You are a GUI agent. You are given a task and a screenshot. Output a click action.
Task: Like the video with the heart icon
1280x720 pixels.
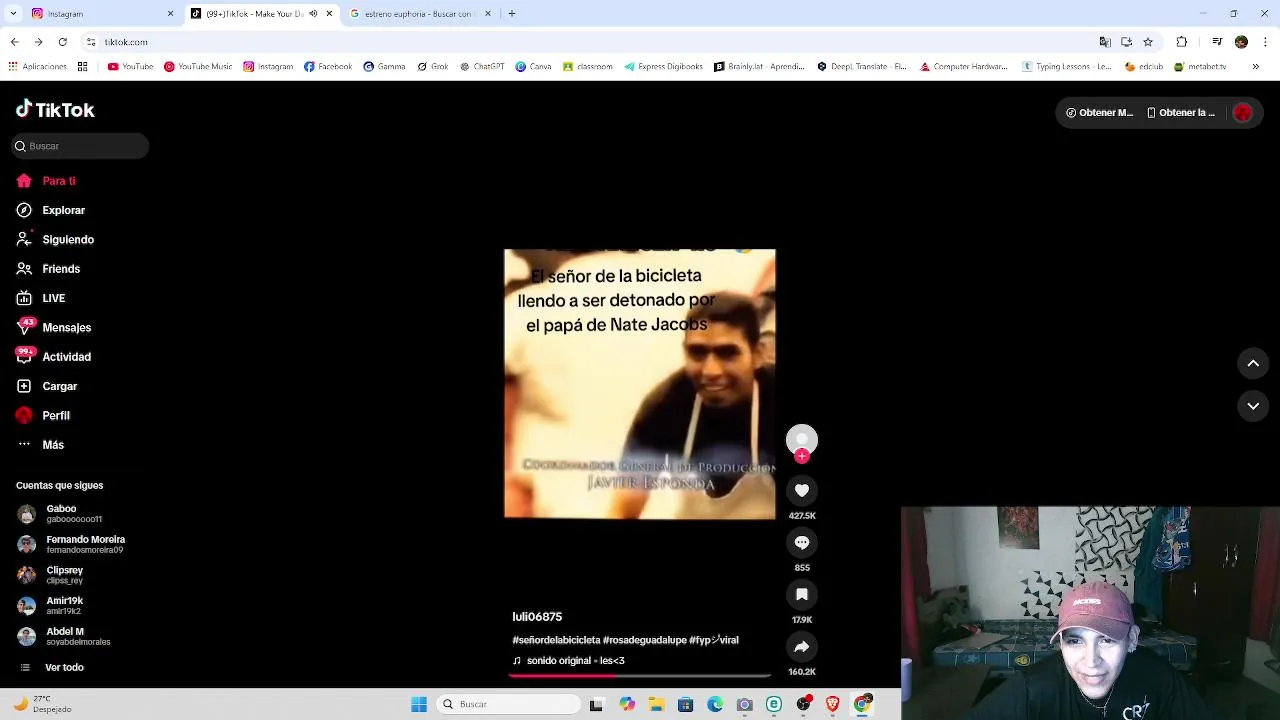click(x=802, y=490)
